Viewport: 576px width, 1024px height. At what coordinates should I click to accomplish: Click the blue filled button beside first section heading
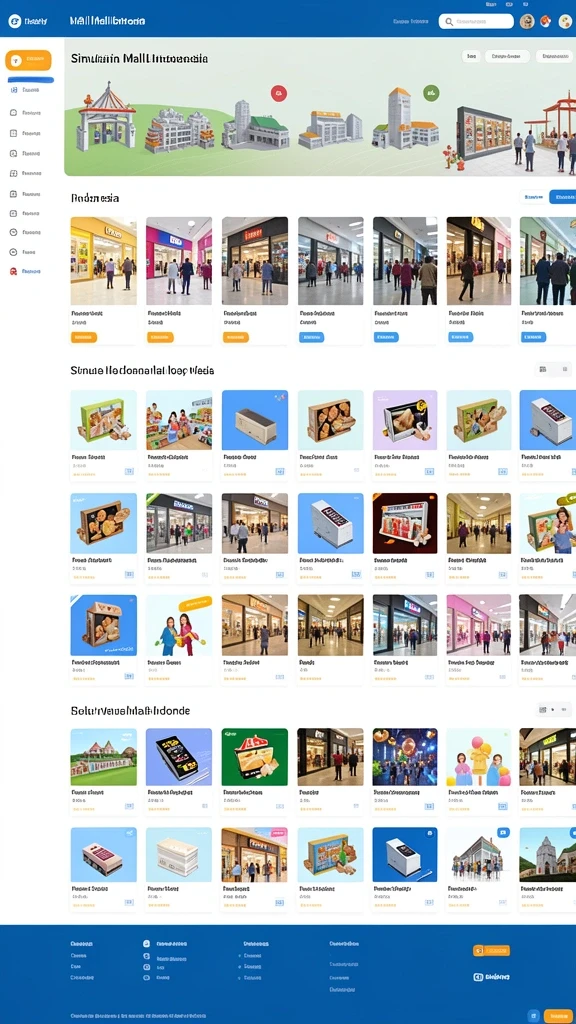(563, 197)
